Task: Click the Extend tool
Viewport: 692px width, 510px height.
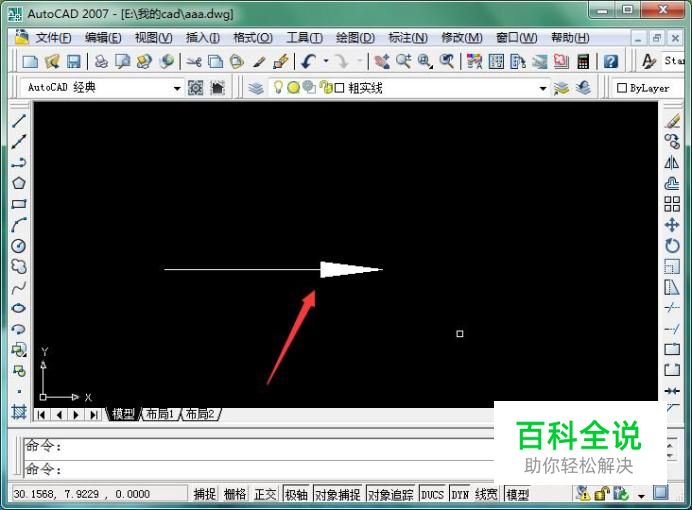Action: point(672,329)
